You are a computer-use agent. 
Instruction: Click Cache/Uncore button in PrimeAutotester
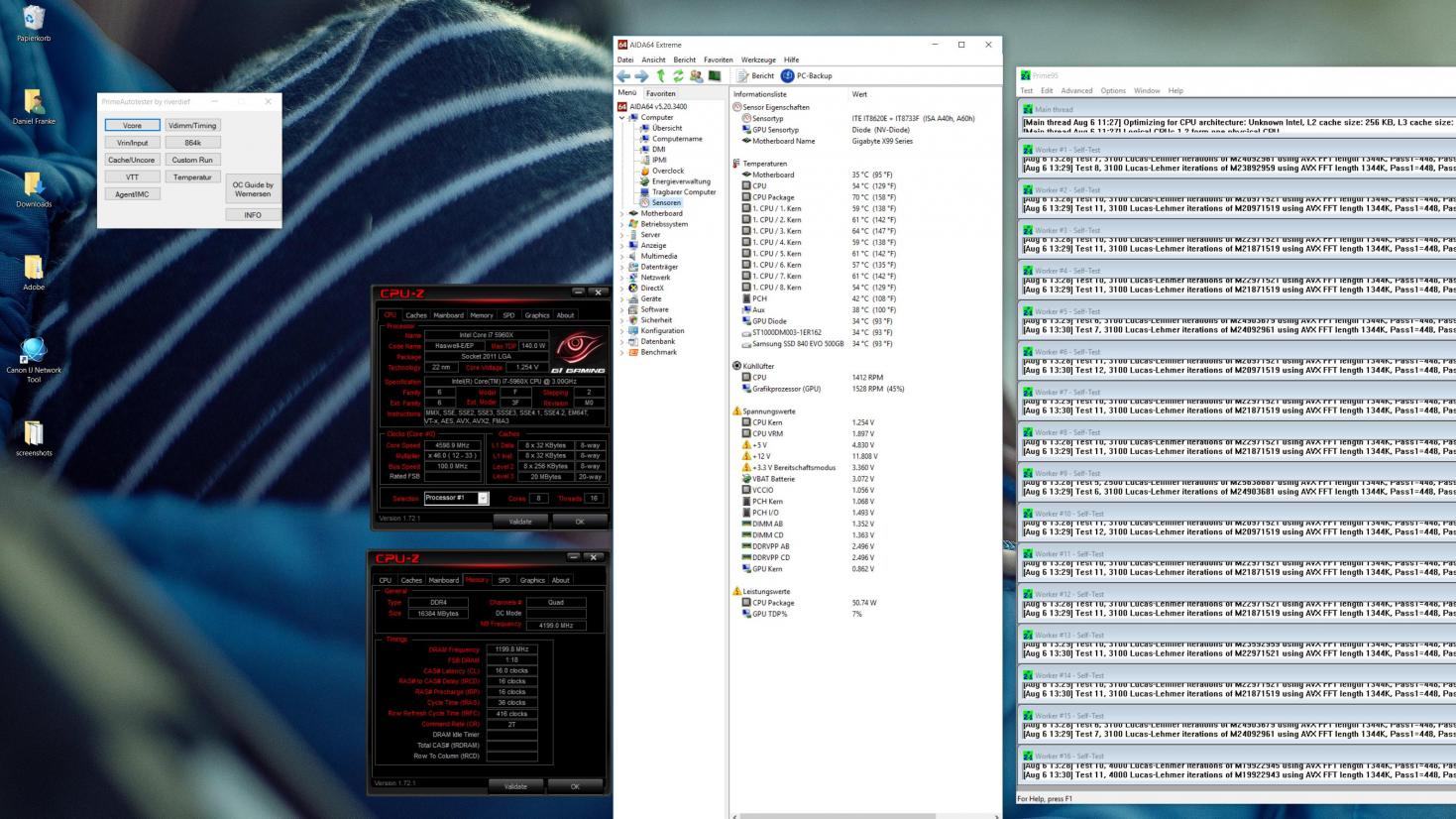(132, 160)
